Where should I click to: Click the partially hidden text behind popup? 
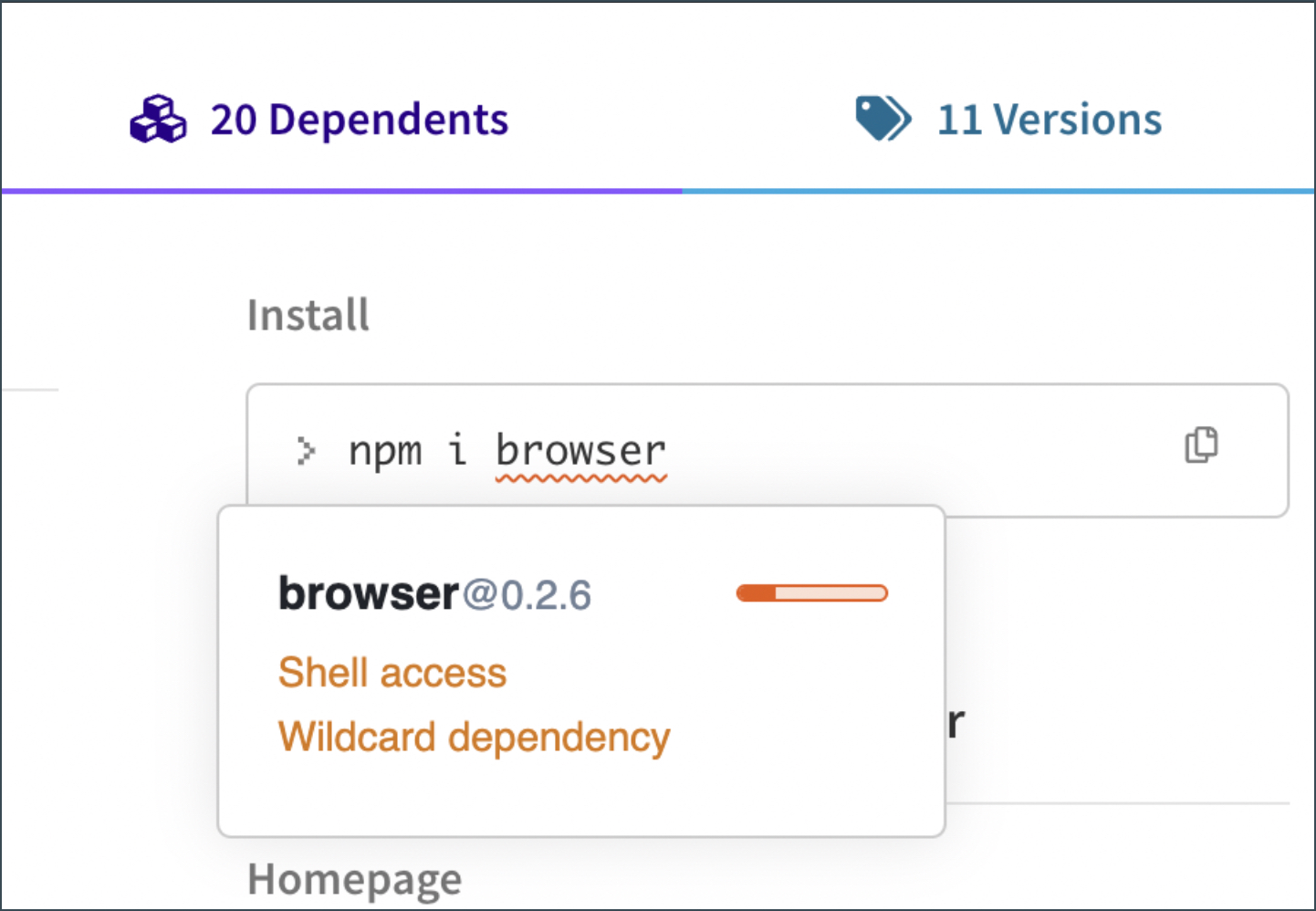[955, 724]
